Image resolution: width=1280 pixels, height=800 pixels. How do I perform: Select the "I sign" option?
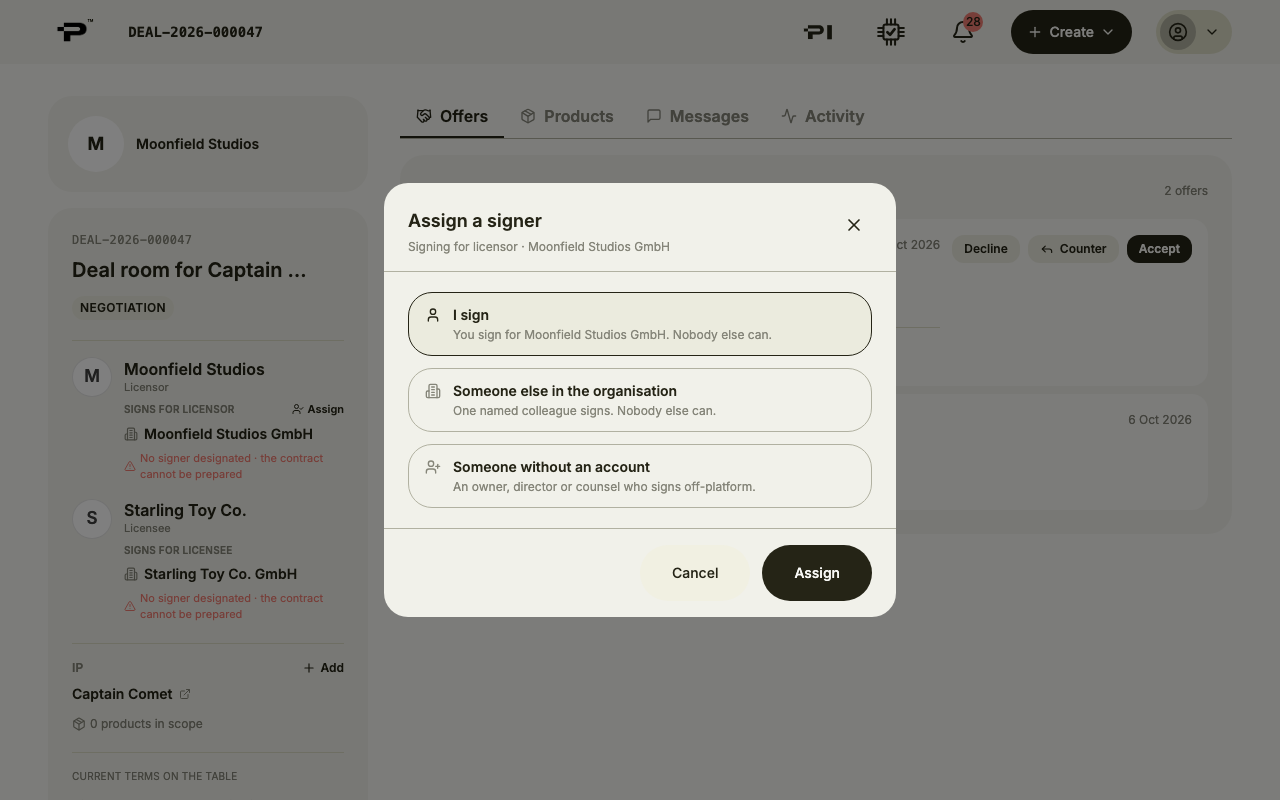[x=640, y=324]
